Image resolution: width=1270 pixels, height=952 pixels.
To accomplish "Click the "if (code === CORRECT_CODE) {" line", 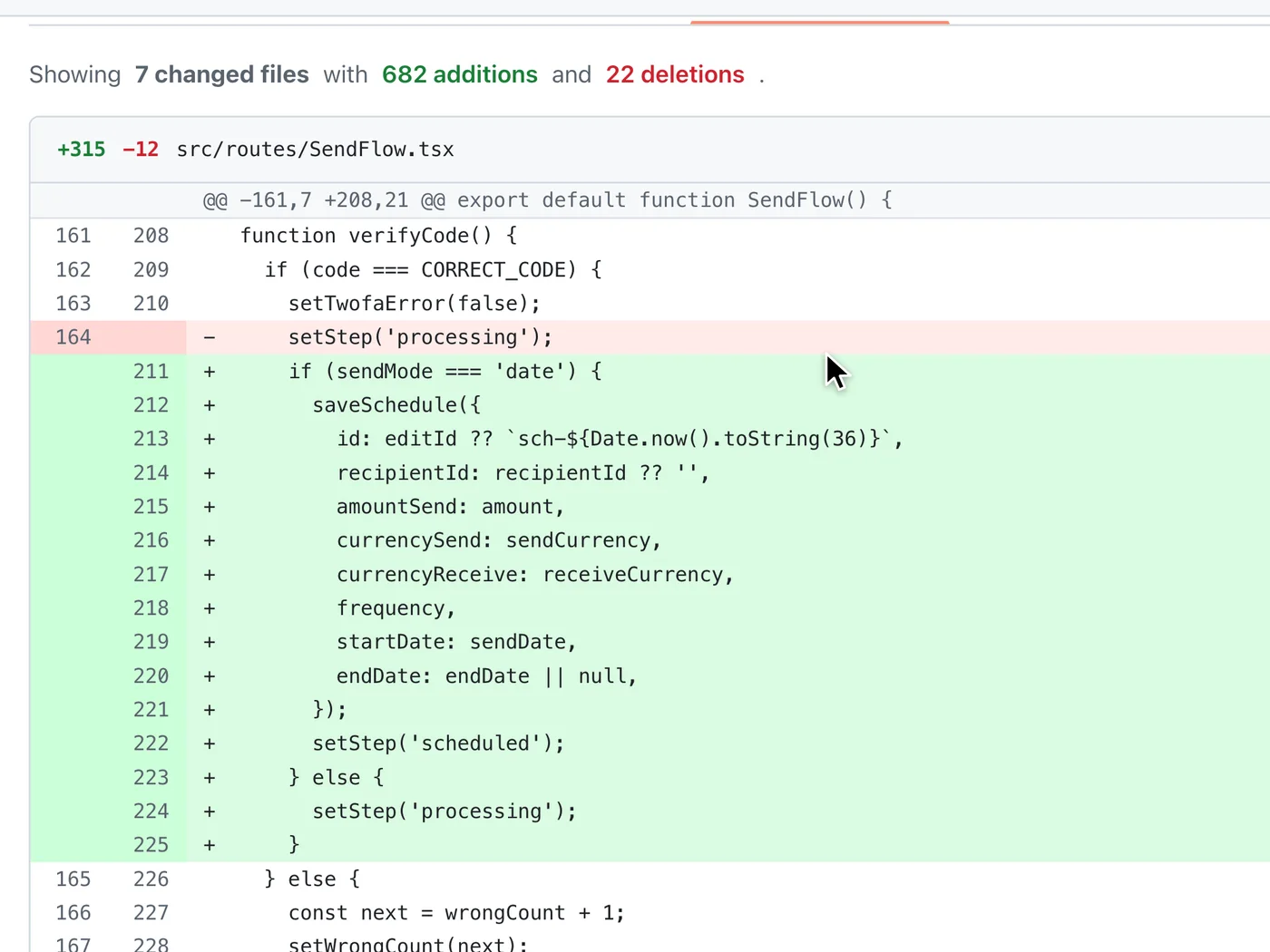I will click(434, 270).
